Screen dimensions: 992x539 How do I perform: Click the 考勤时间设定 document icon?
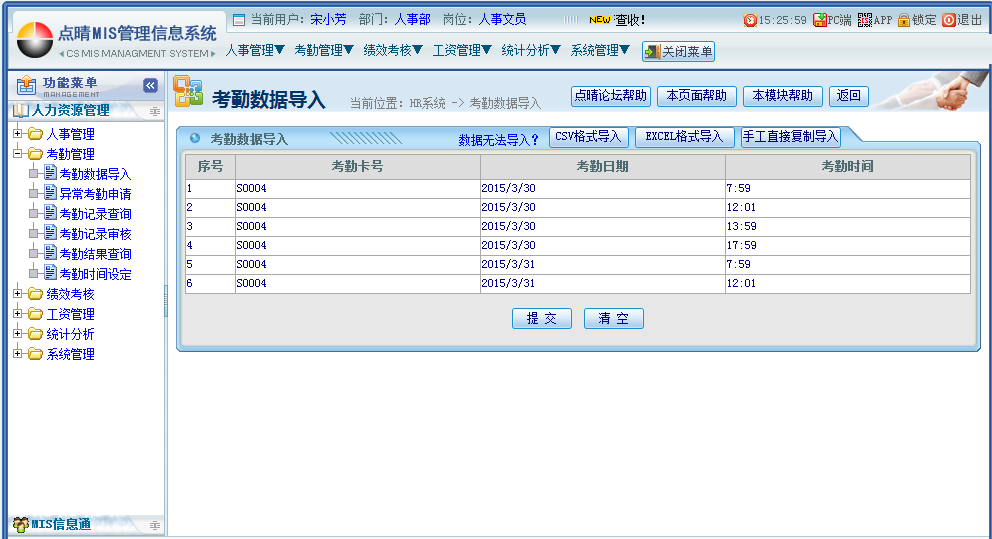tap(51, 273)
